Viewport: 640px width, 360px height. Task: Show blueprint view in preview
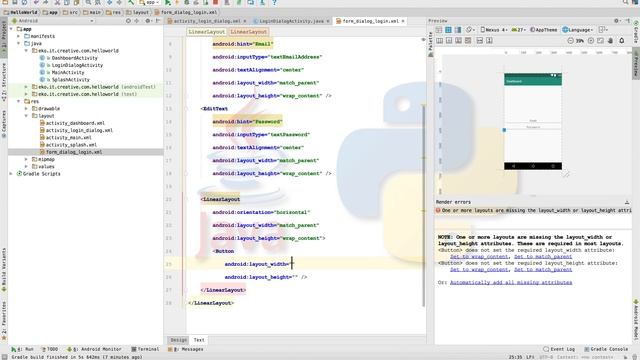tap(448, 30)
